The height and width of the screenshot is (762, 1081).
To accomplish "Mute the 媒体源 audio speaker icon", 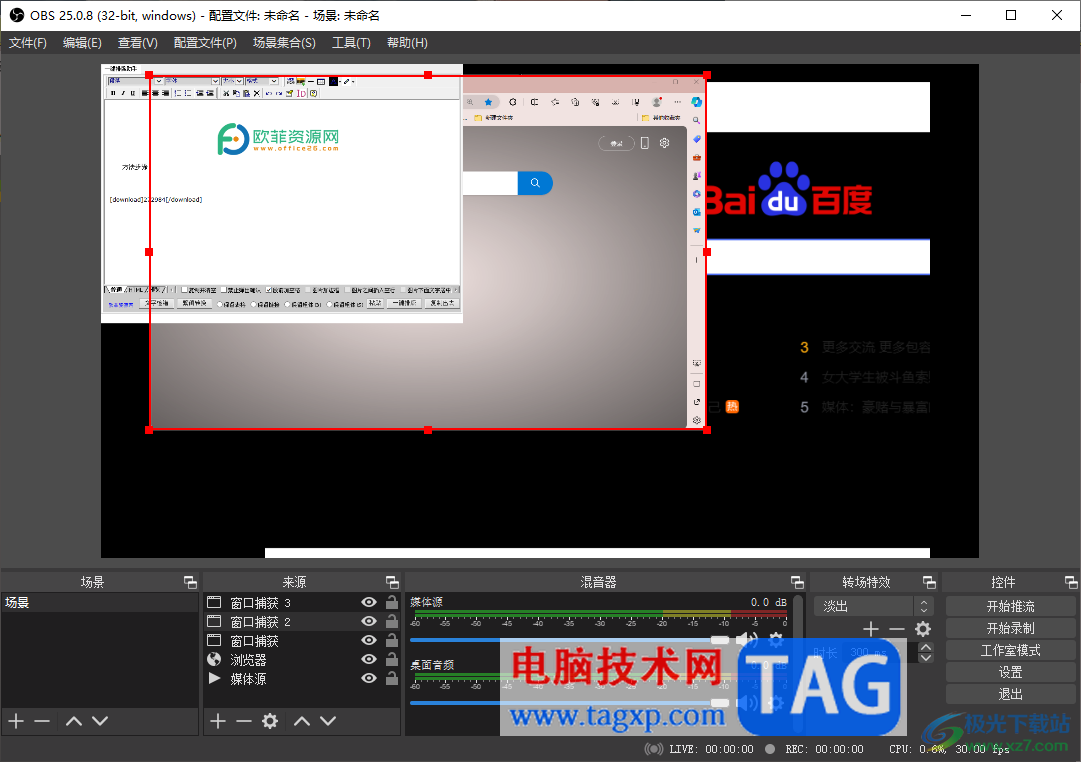I will [x=746, y=640].
